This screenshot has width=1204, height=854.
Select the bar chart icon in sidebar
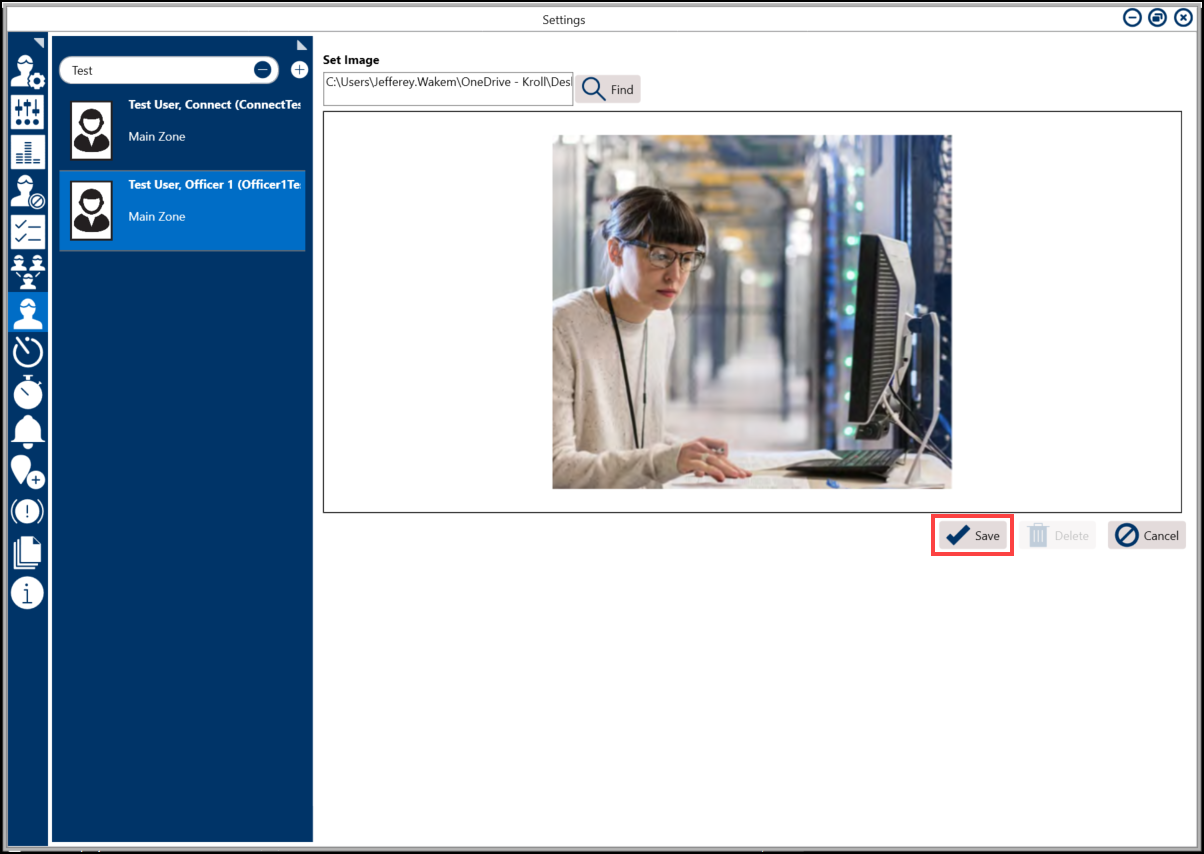pos(27,152)
